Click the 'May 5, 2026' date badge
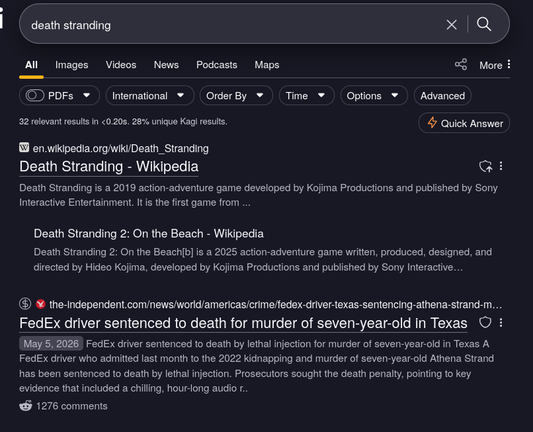 click(x=51, y=344)
